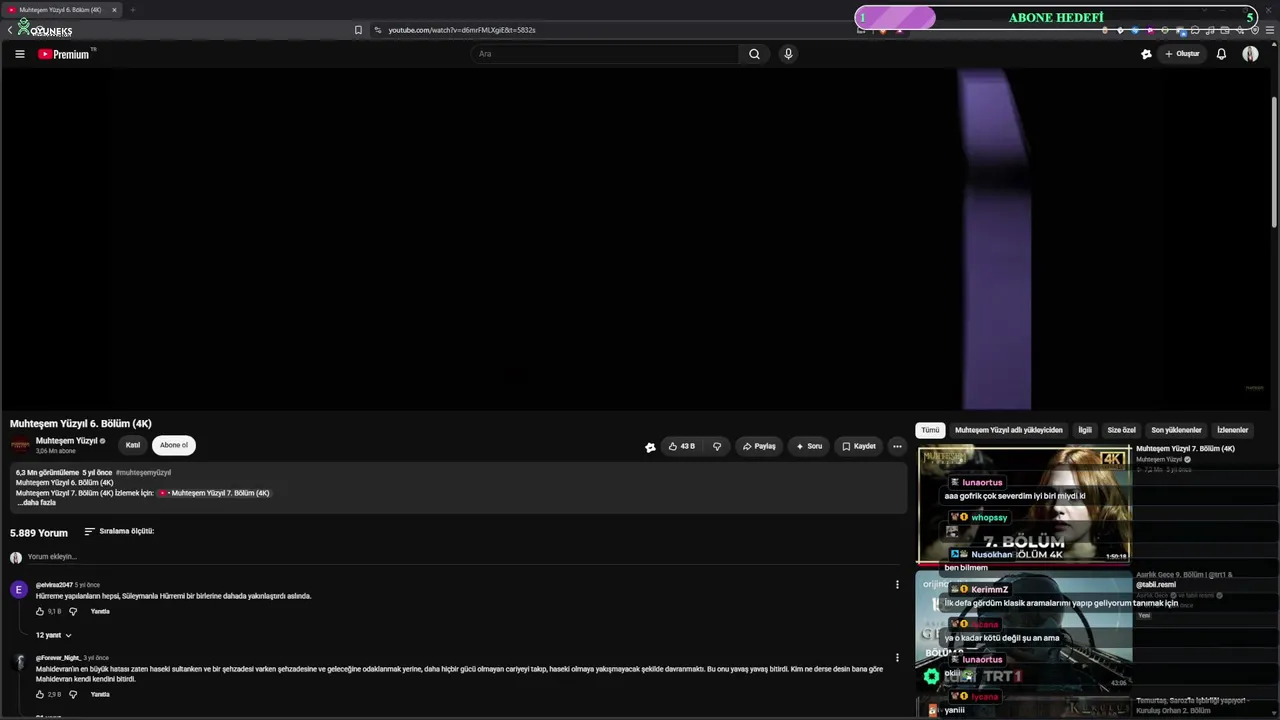Go to YouTube Premium home logo

click(65, 54)
